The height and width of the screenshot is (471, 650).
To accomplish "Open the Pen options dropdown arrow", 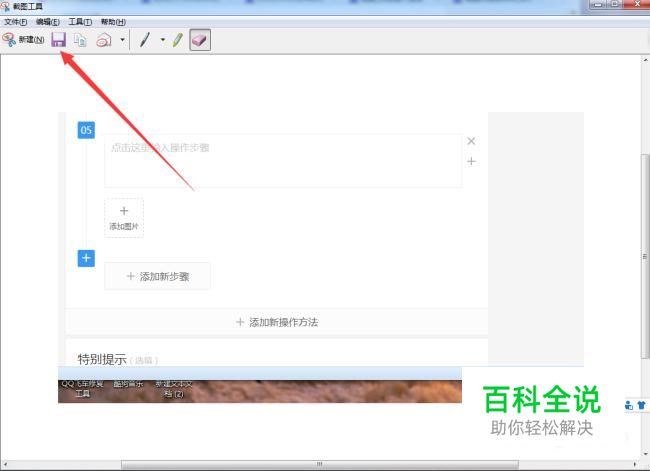I will click(162, 40).
